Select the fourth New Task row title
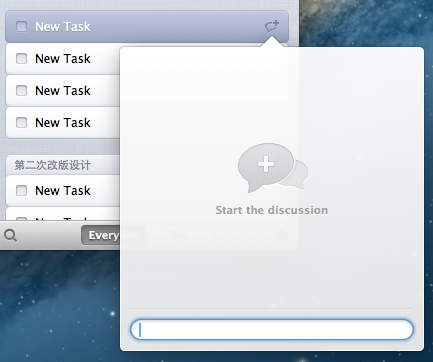Viewport: 433px width, 362px height. pyautogui.click(x=63, y=122)
